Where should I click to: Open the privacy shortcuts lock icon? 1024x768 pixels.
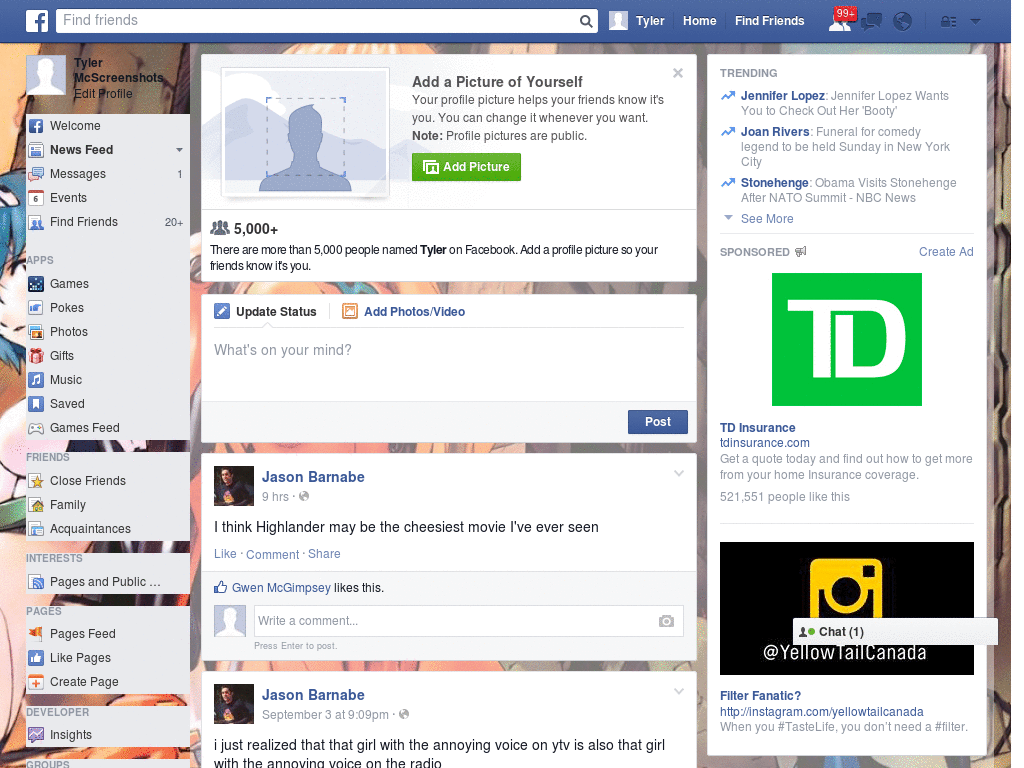(x=948, y=22)
